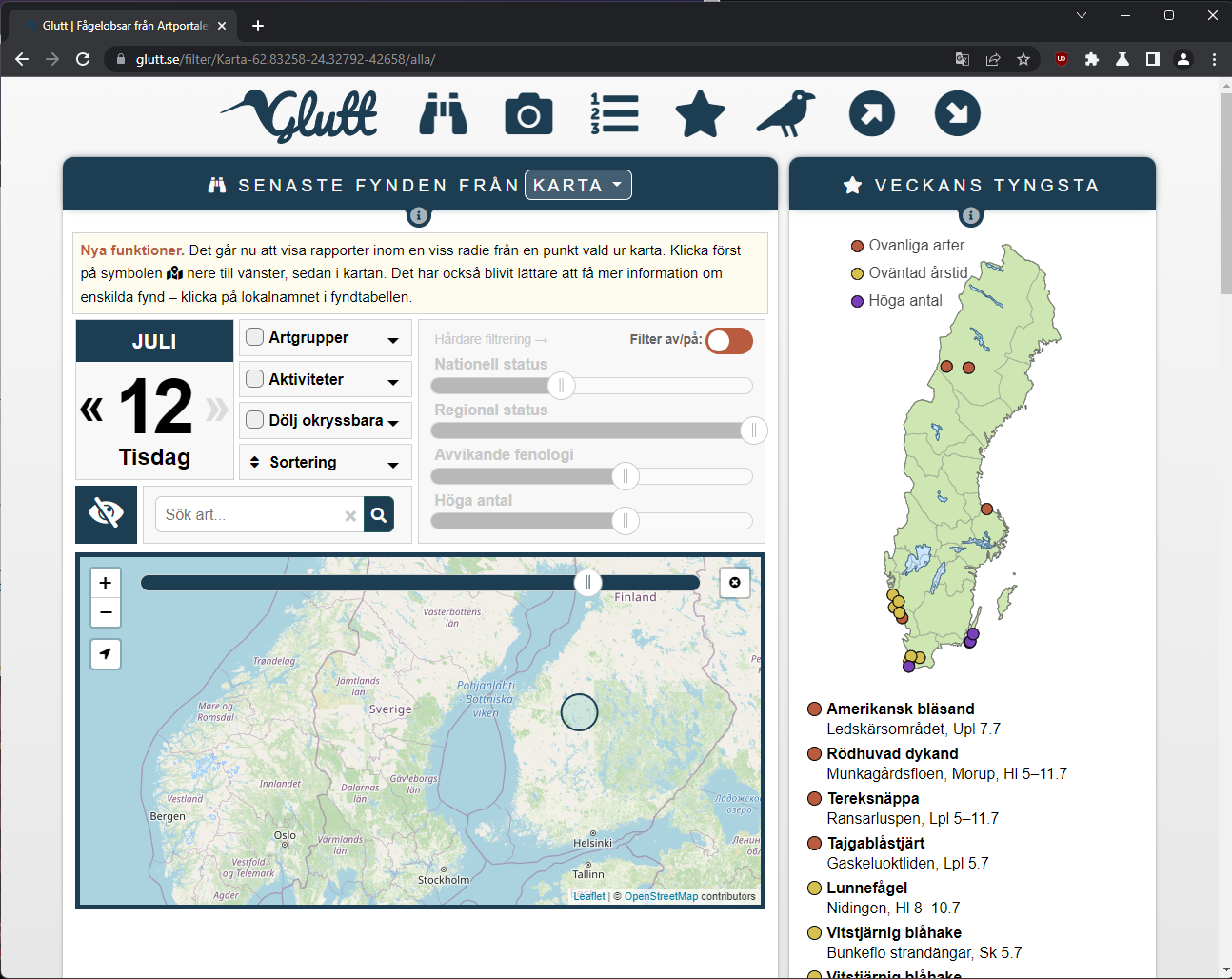Viewport: 1232px width, 979px height.
Task: Go to previous day arrow
Action: pyautogui.click(x=91, y=410)
